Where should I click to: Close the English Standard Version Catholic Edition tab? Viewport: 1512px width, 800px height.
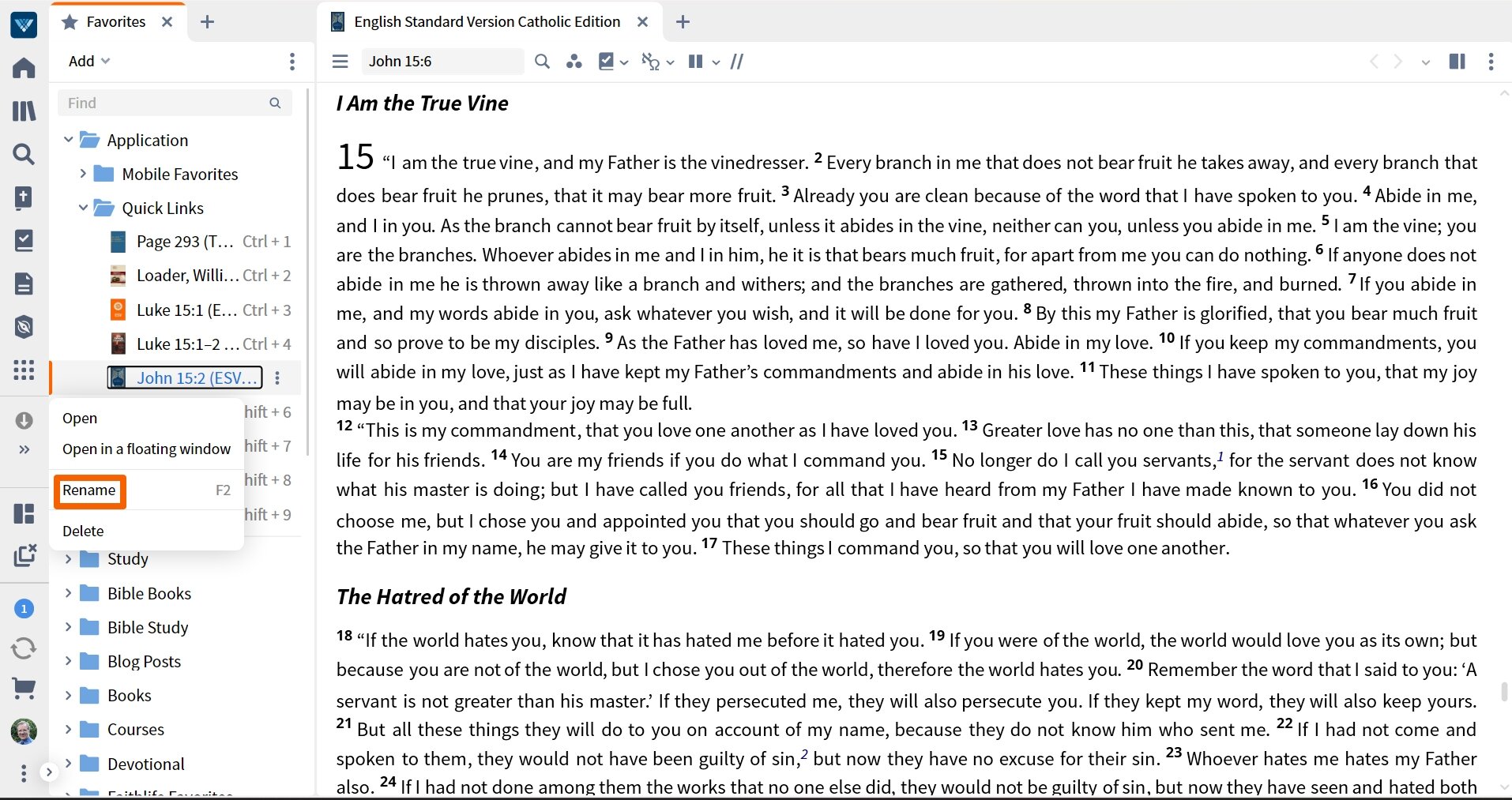tap(643, 22)
